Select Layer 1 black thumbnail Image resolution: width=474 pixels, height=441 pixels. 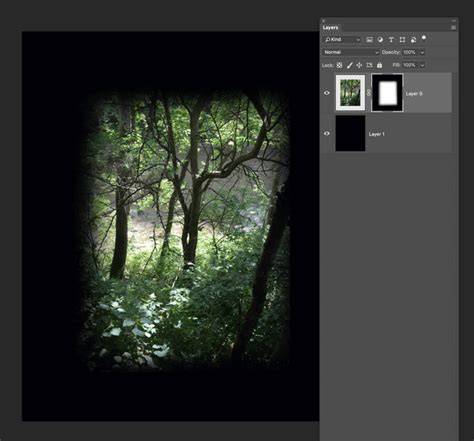point(350,133)
